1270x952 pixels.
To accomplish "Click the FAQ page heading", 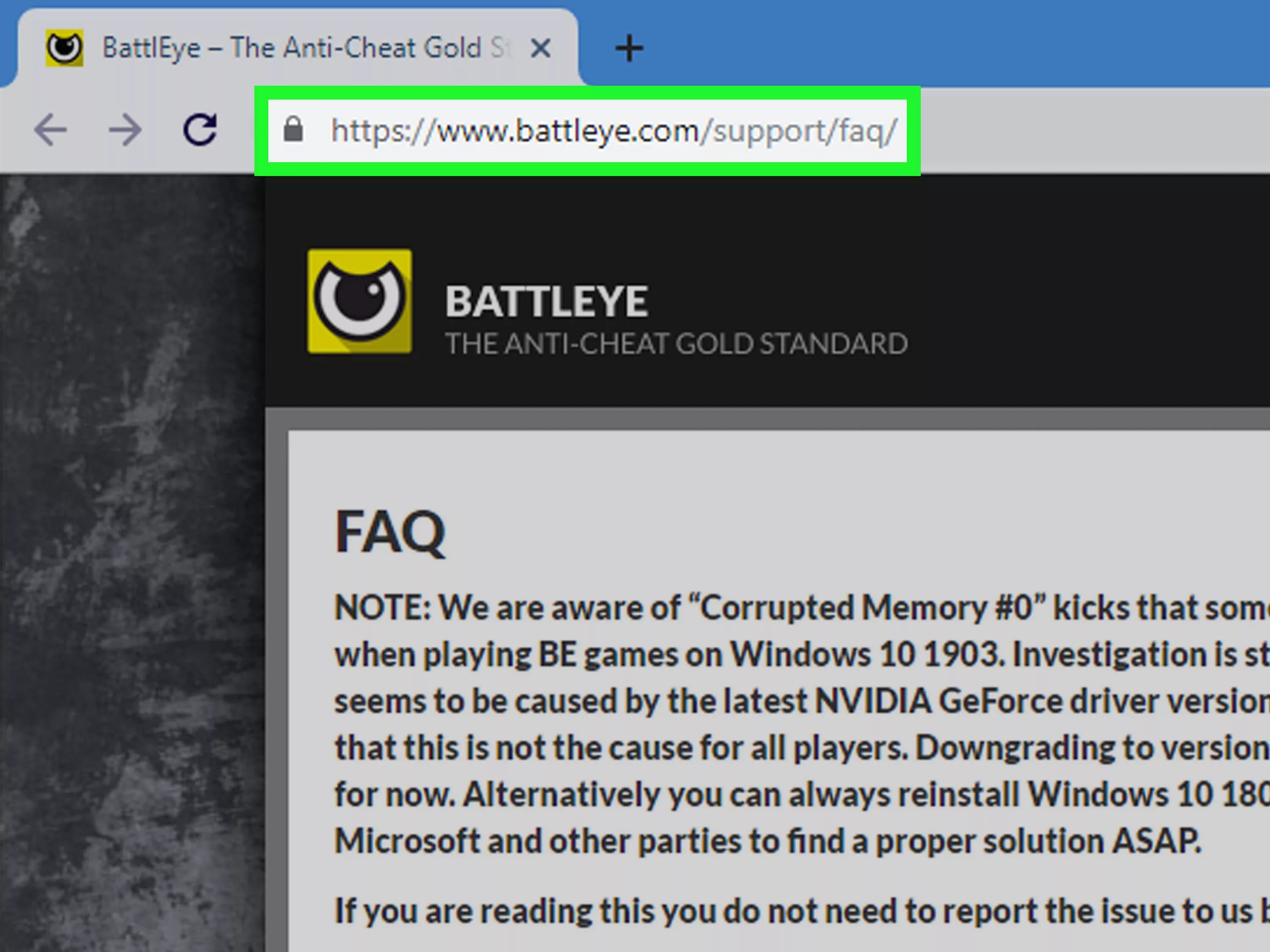I will click(x=390, y=533).
